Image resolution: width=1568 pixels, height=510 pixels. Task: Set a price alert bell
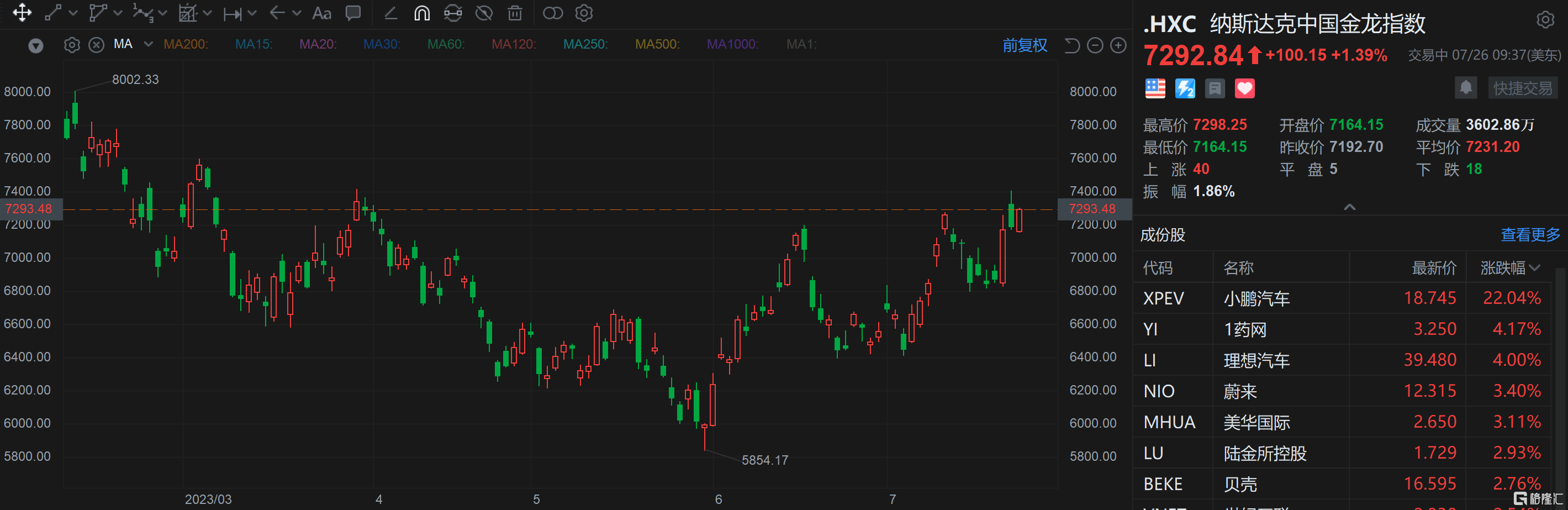tap(1466, 88)
